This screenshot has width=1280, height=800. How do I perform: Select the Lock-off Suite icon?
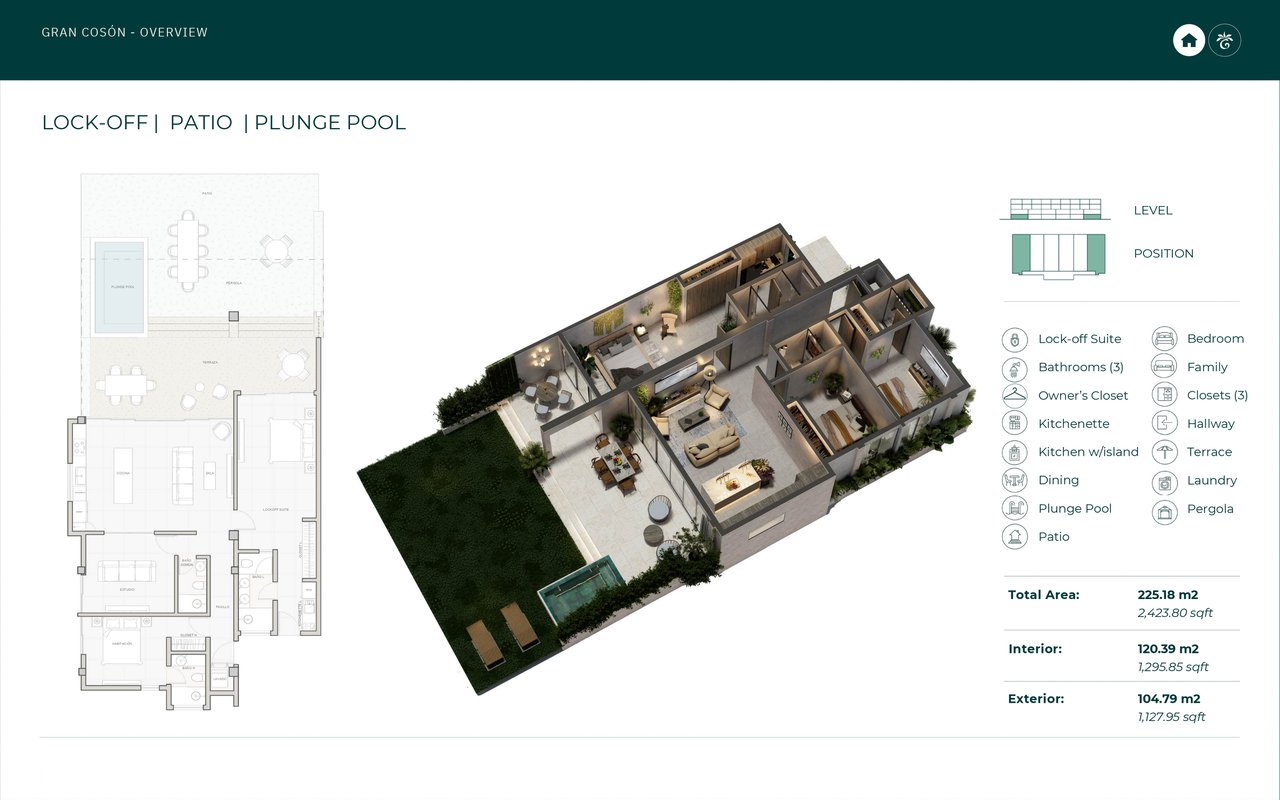[1015, 339]
